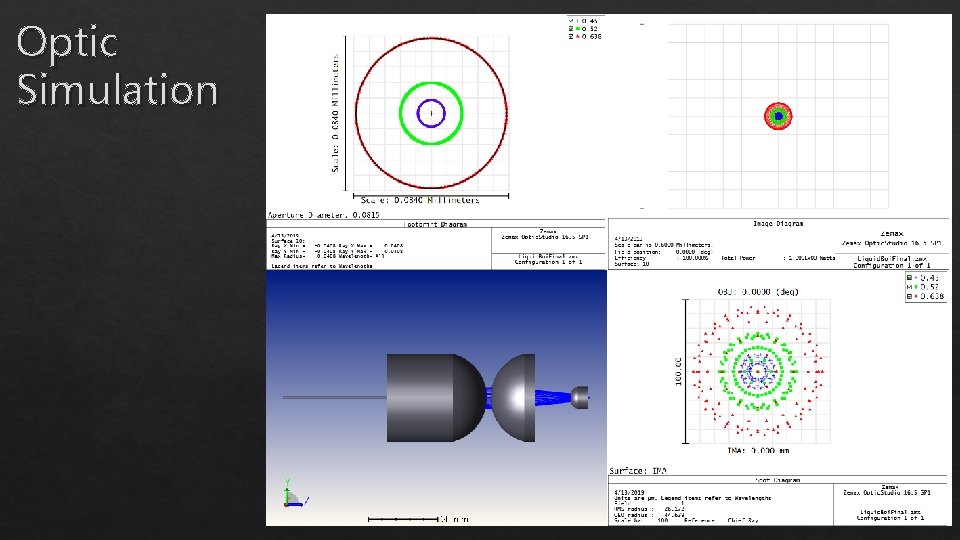Click the 'IMA: 0.000 mm' label

[x=758, y=451]
